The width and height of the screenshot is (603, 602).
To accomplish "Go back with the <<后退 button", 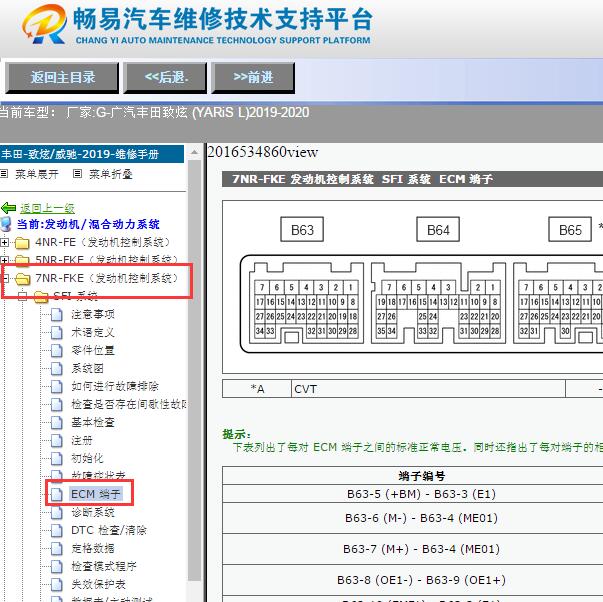I will click(165, 78).
